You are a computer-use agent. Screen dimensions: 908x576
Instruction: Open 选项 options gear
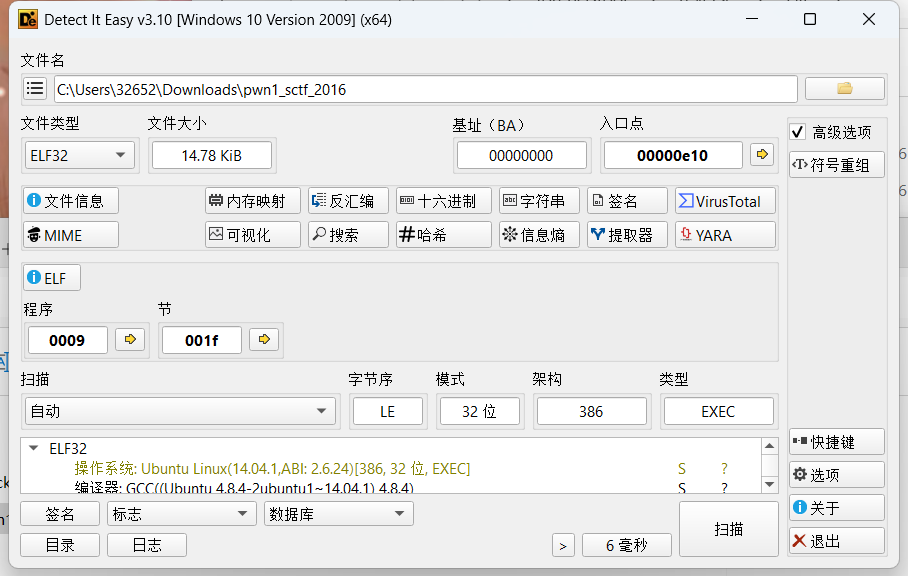pyautogui.click(x=837, y=475)
